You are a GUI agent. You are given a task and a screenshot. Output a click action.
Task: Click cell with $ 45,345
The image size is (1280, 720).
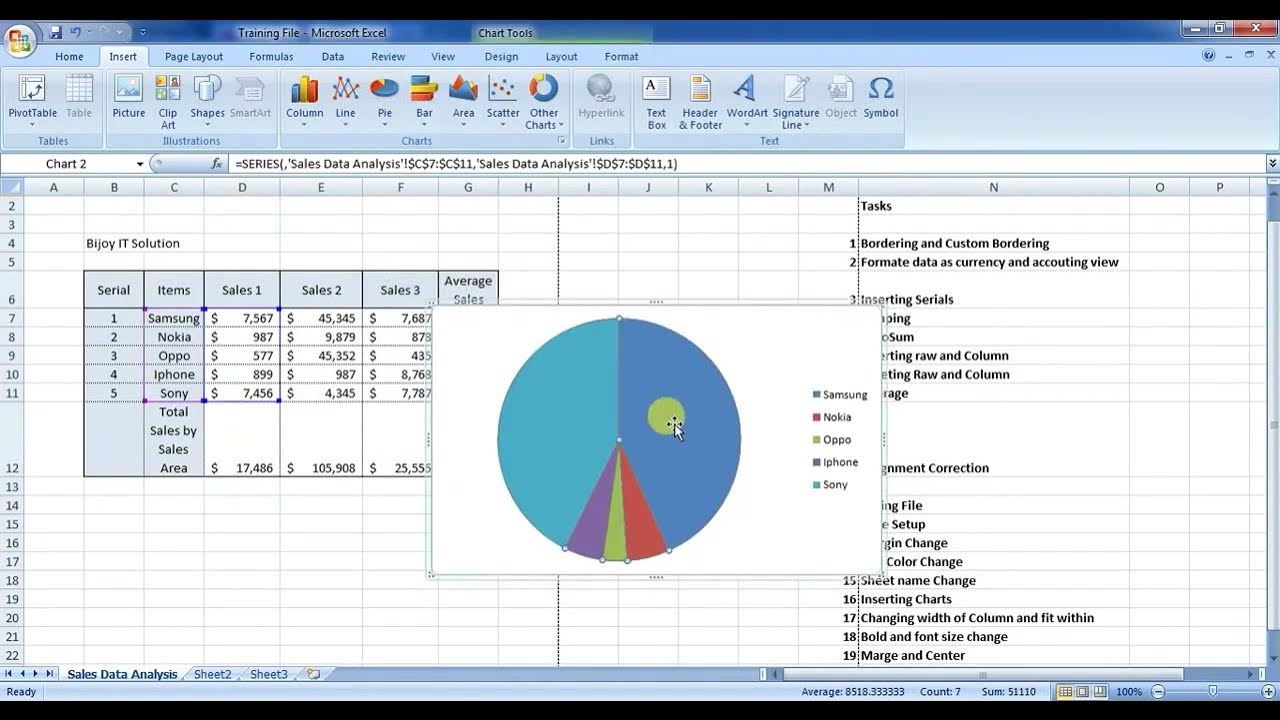click(321, 318)
